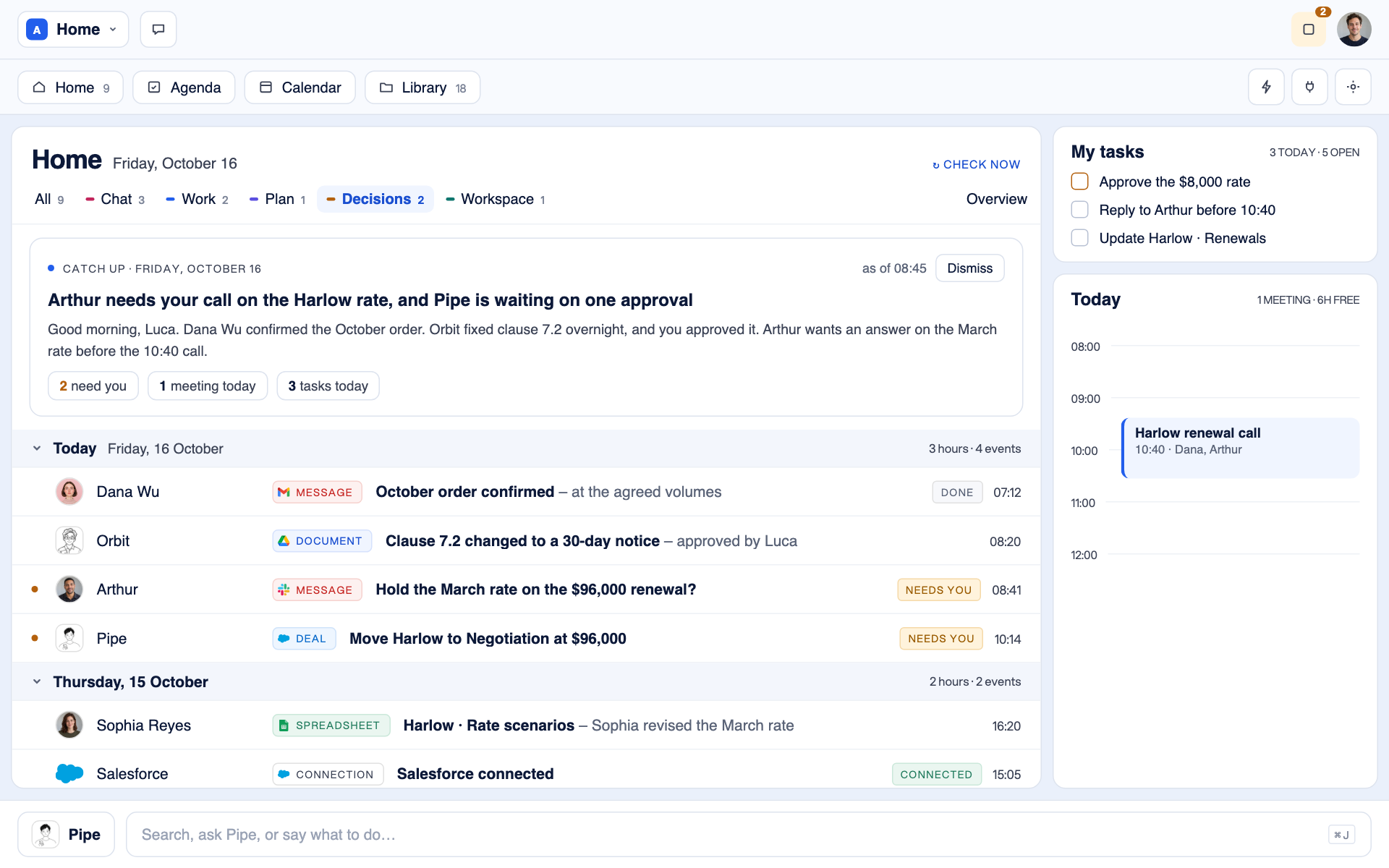This screenshot has height=868, width=1389.
Task: Click the user profile avatar photo
Action: (1354, 30)
